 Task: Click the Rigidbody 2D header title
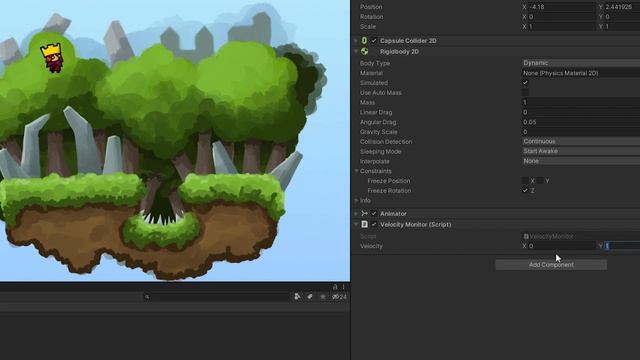tap(399, 51)
